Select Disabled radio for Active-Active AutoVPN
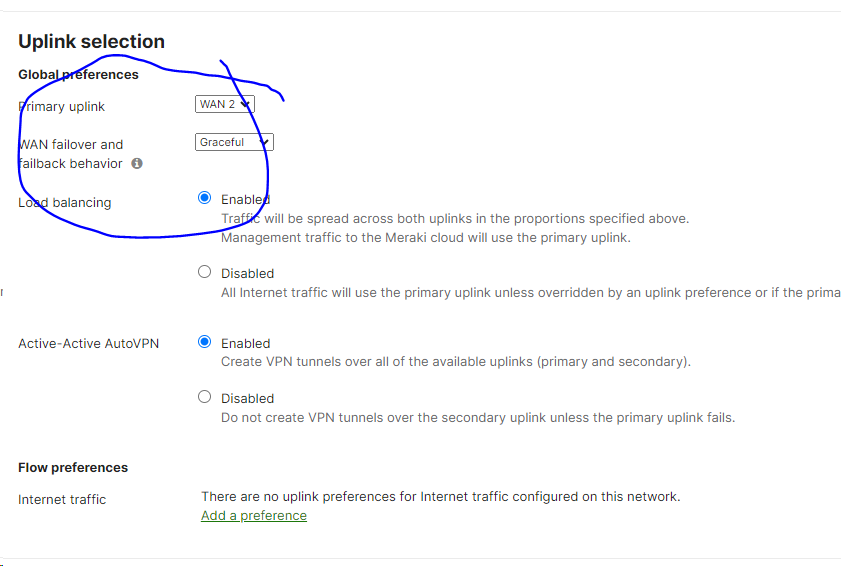The width and height of the screenshot is (841, 566). [x=204, y=397]
